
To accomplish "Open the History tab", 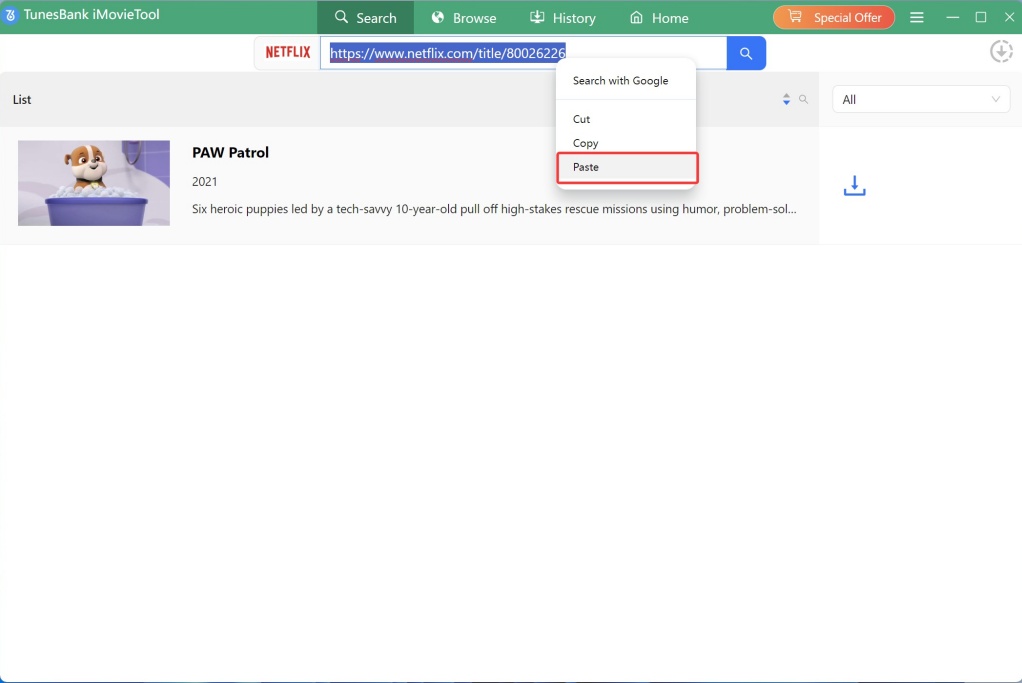I will click(x=562, y=18).
